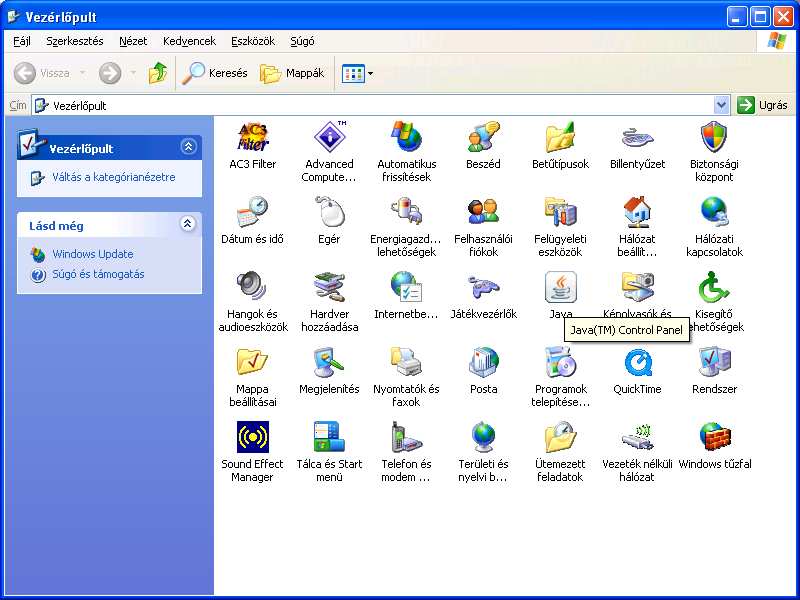Open Ütemezett feladatok icon
800x600 pixels.
[560, 437]
